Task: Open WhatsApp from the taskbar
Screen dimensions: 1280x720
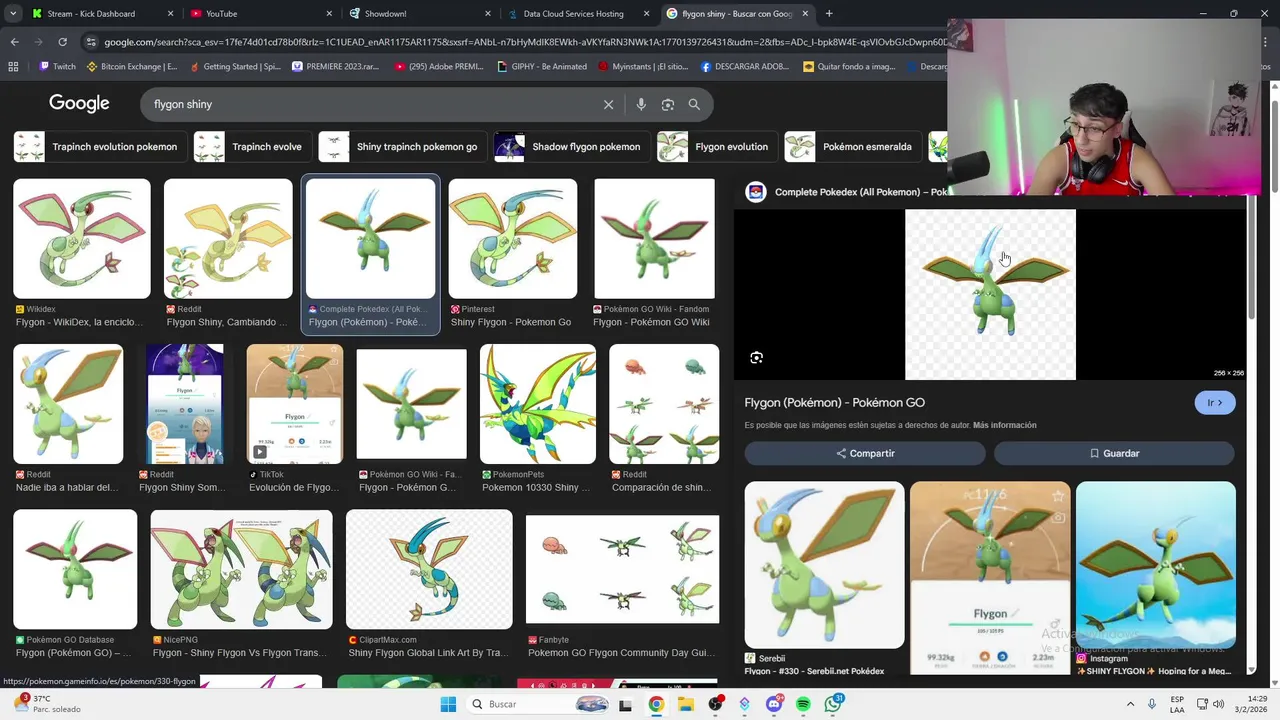Action: click(834, 704)
